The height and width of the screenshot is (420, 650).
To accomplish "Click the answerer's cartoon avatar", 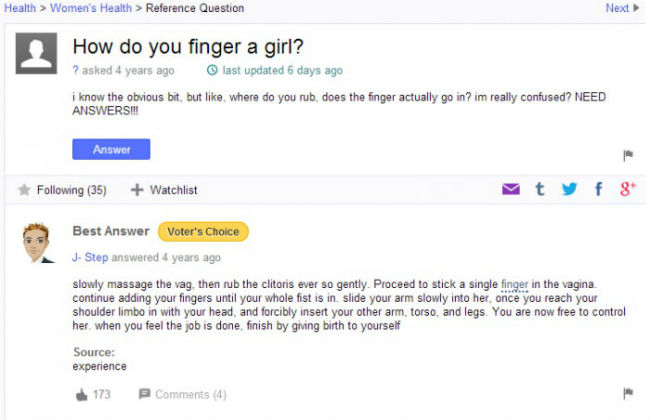I will point(38,242).
